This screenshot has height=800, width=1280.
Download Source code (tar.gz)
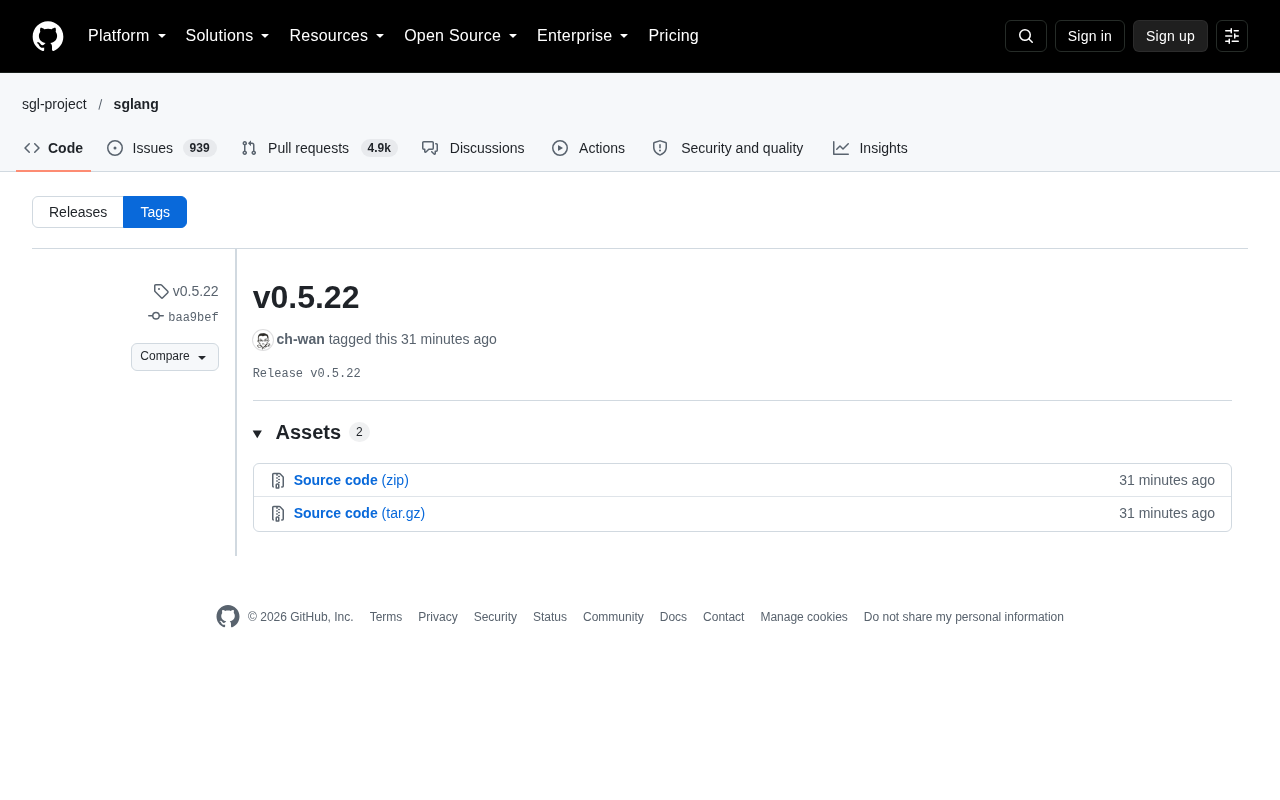[x=359, y=513]
